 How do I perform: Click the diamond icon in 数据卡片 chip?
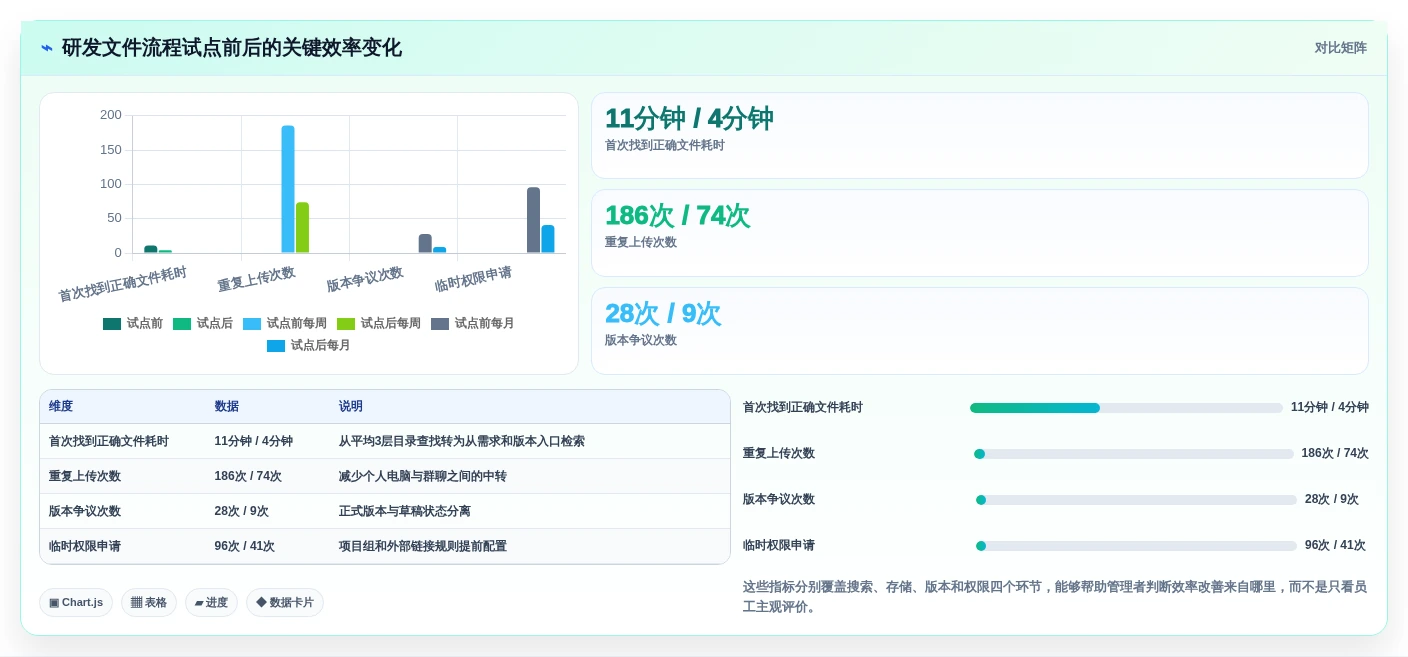[x=261, y=603]
